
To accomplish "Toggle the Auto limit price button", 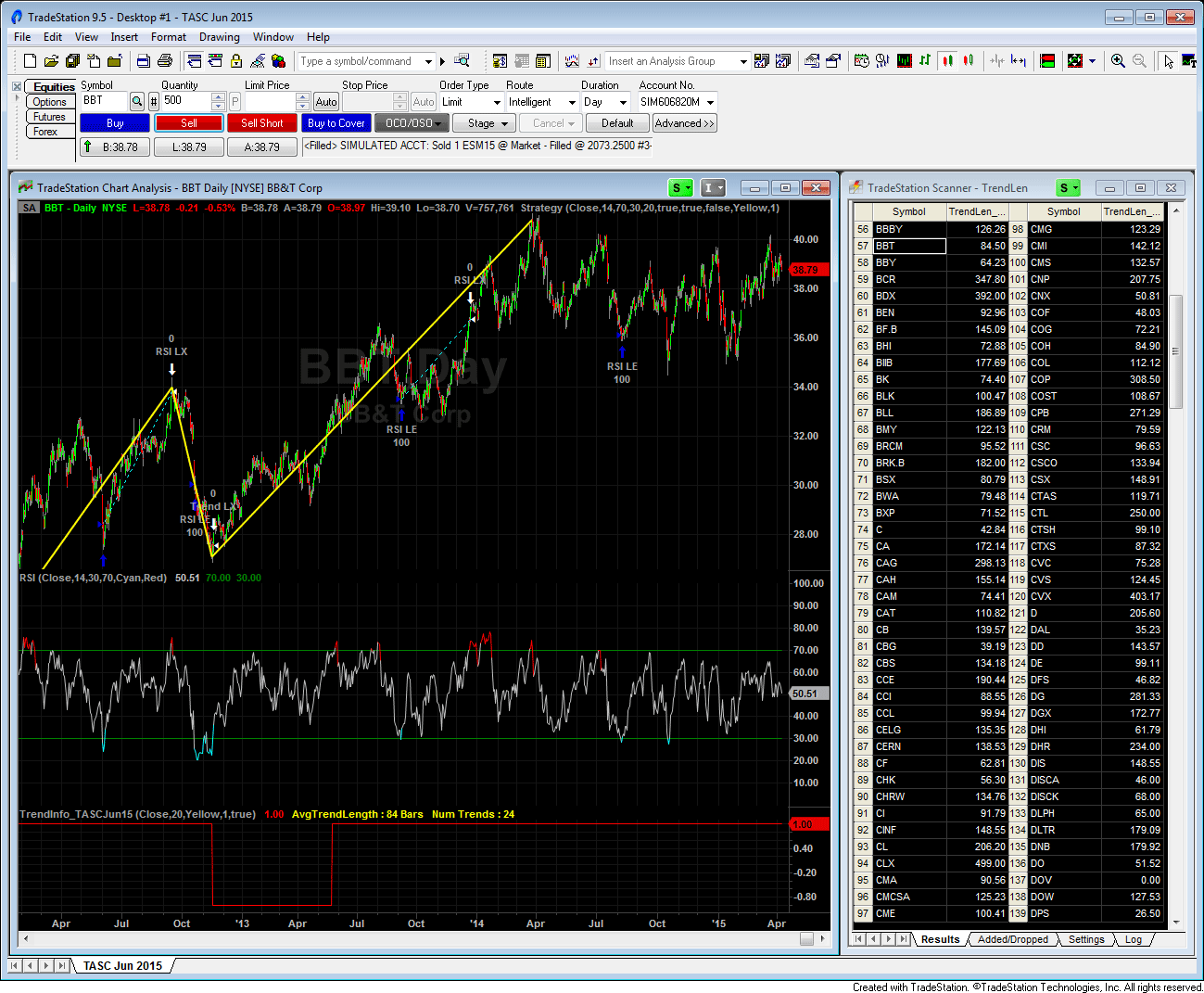I will (x=326, y=102).
